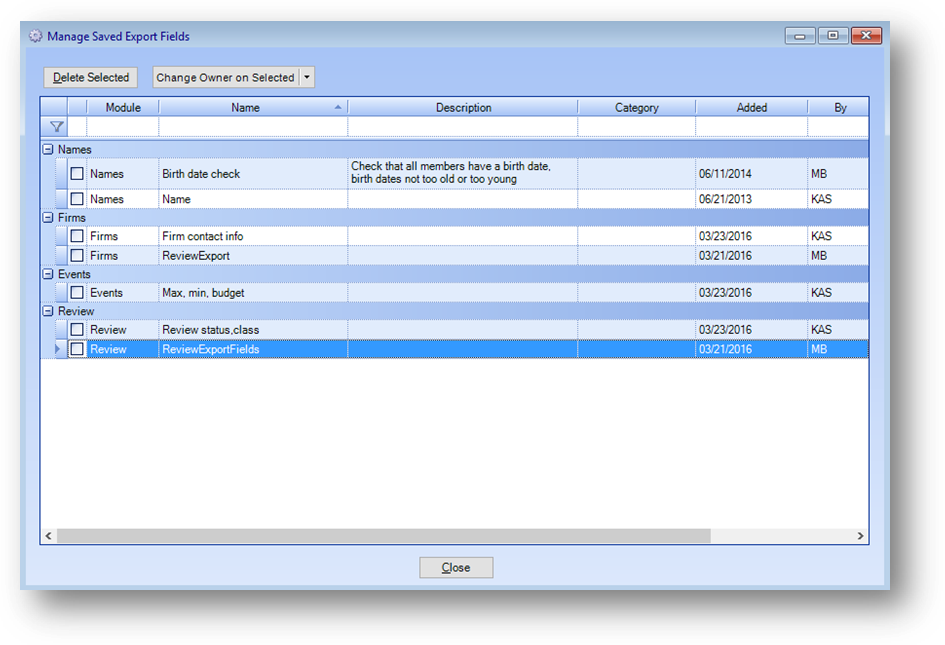Sort by the Category column header
Viewport: 945px width, 645px height.
tap(636, 107)
